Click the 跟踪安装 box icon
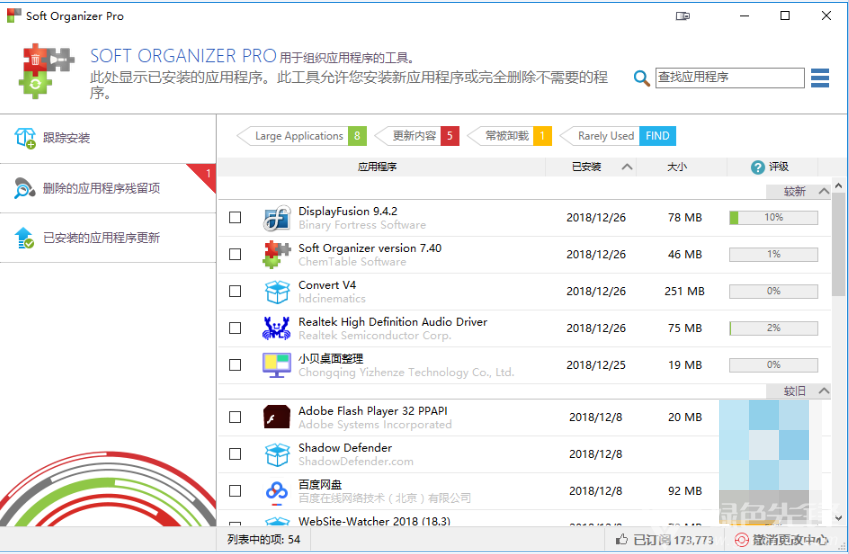Screen dimensions: 849x554 [25, 138]
